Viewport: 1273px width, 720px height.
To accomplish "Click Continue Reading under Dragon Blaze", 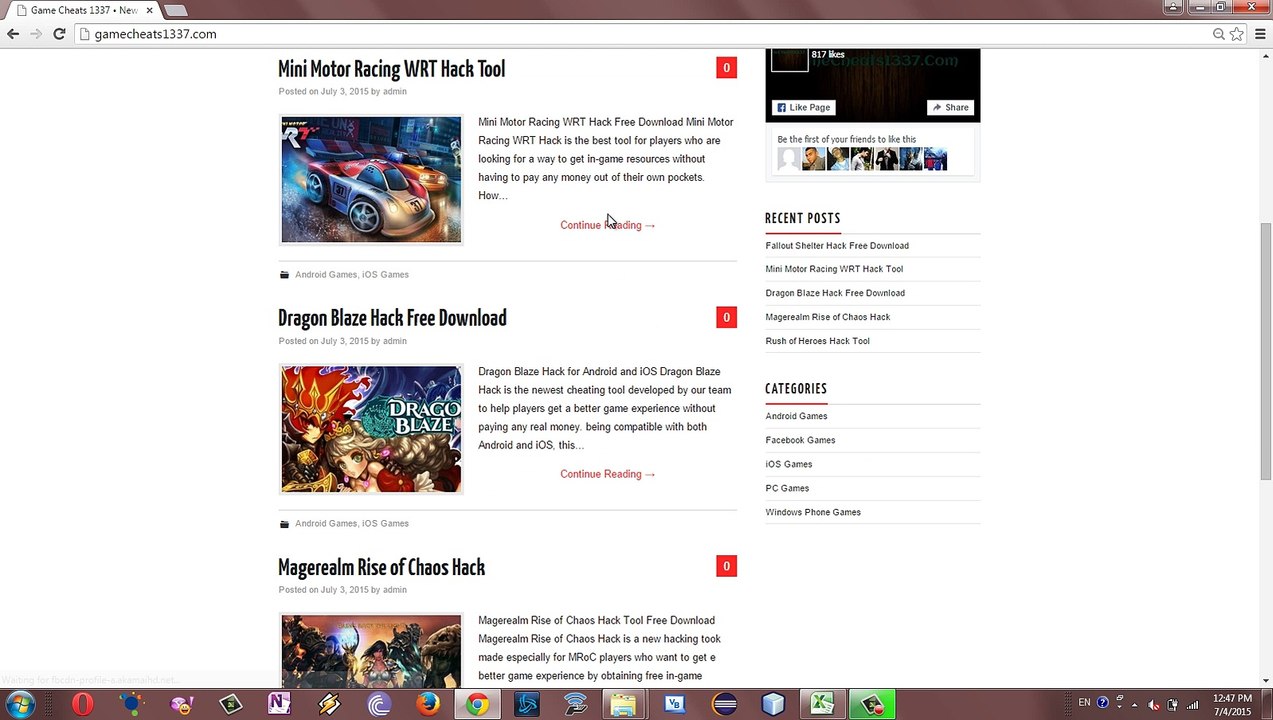I will [x=607, y=474].
